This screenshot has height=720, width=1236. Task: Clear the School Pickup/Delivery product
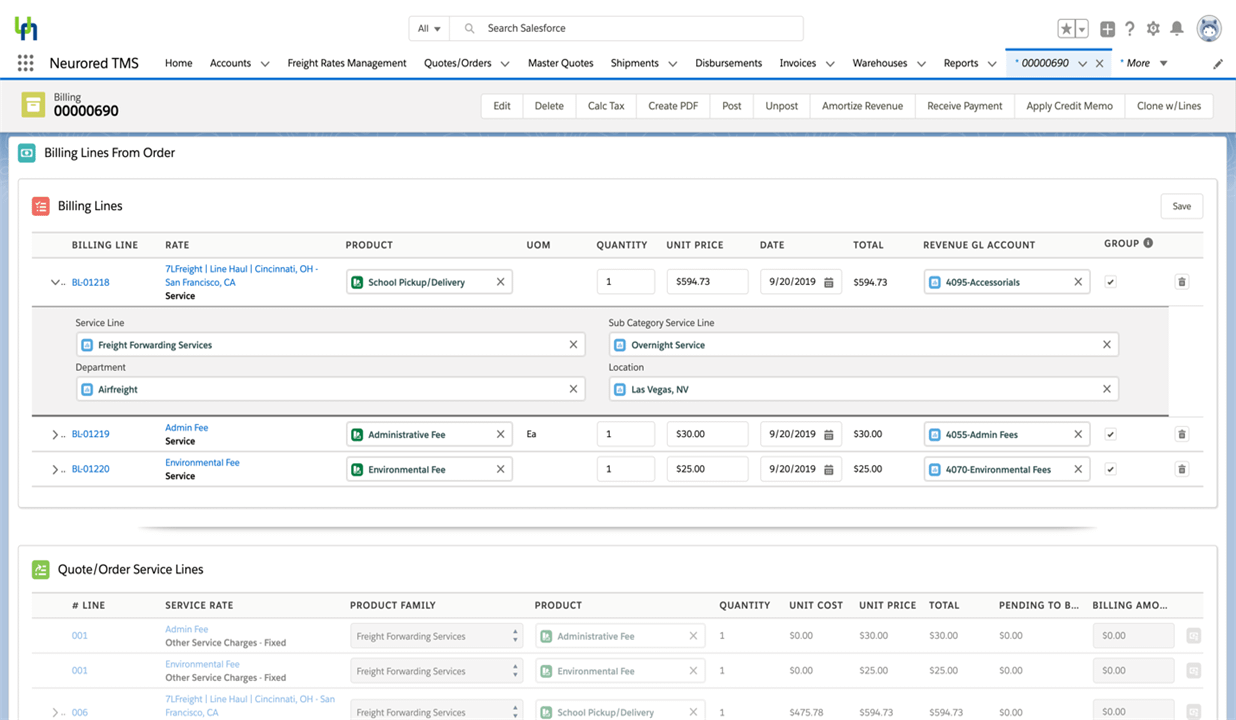tap(500, 282)
